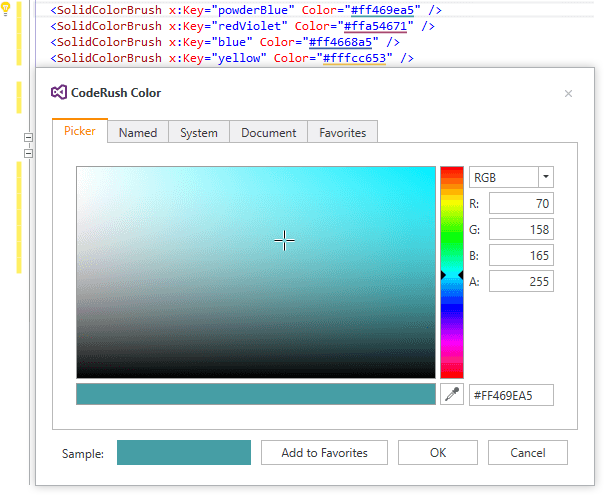This screenshot has width=604, height=495.
Task: Switch to the Named tab
Action: (138, 132)
